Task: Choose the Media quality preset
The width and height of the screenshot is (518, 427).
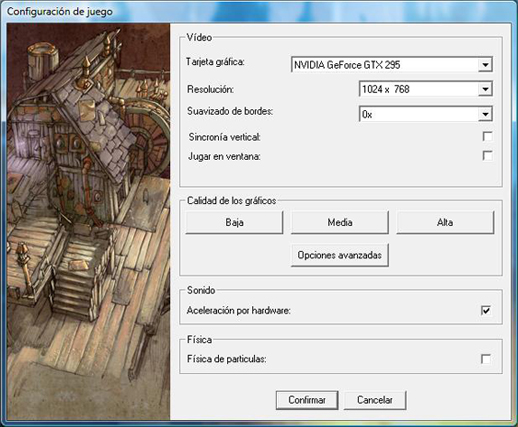Action: (x=340, y=222)
